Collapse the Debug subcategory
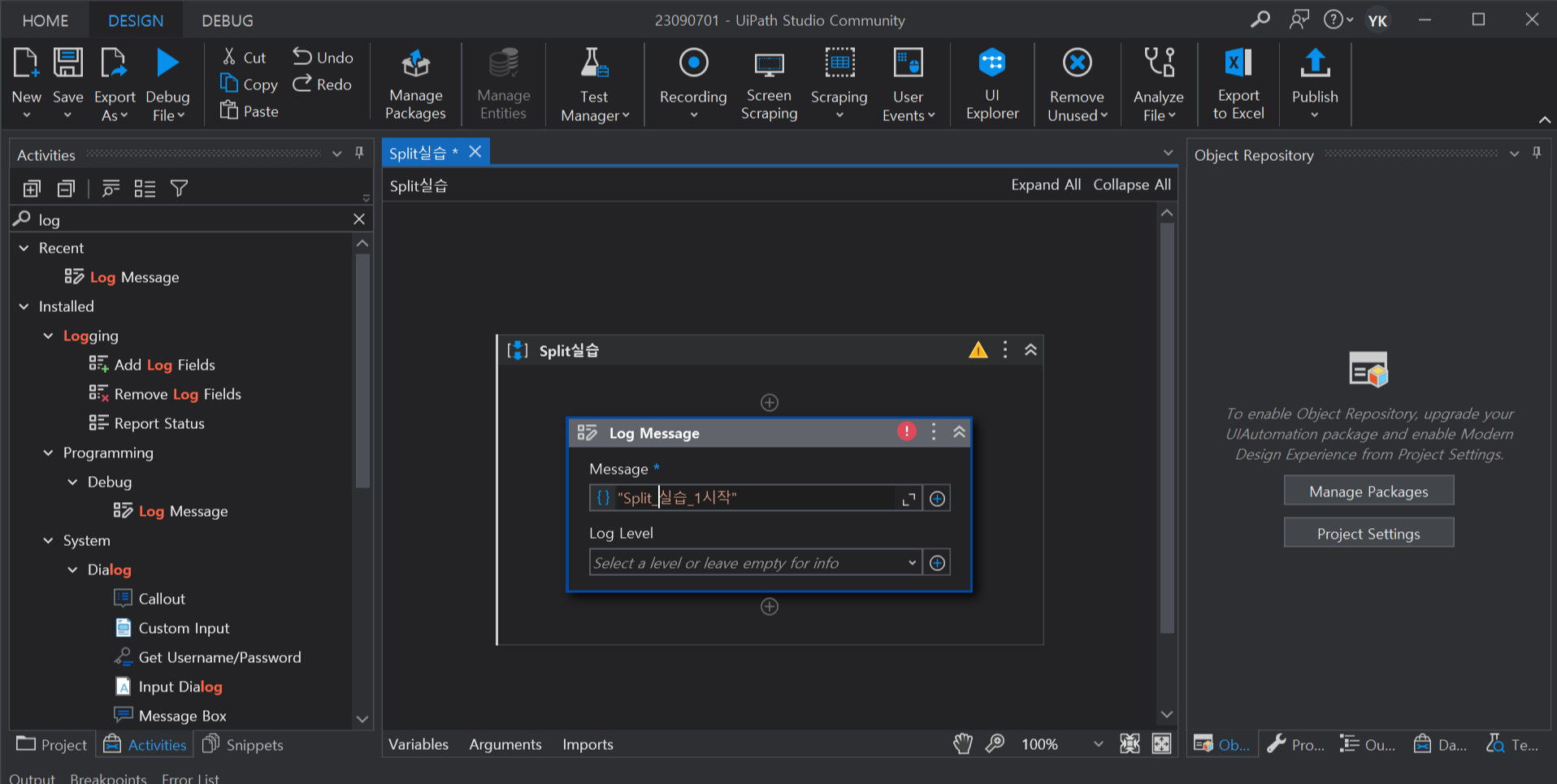 [x=72, y=482]
